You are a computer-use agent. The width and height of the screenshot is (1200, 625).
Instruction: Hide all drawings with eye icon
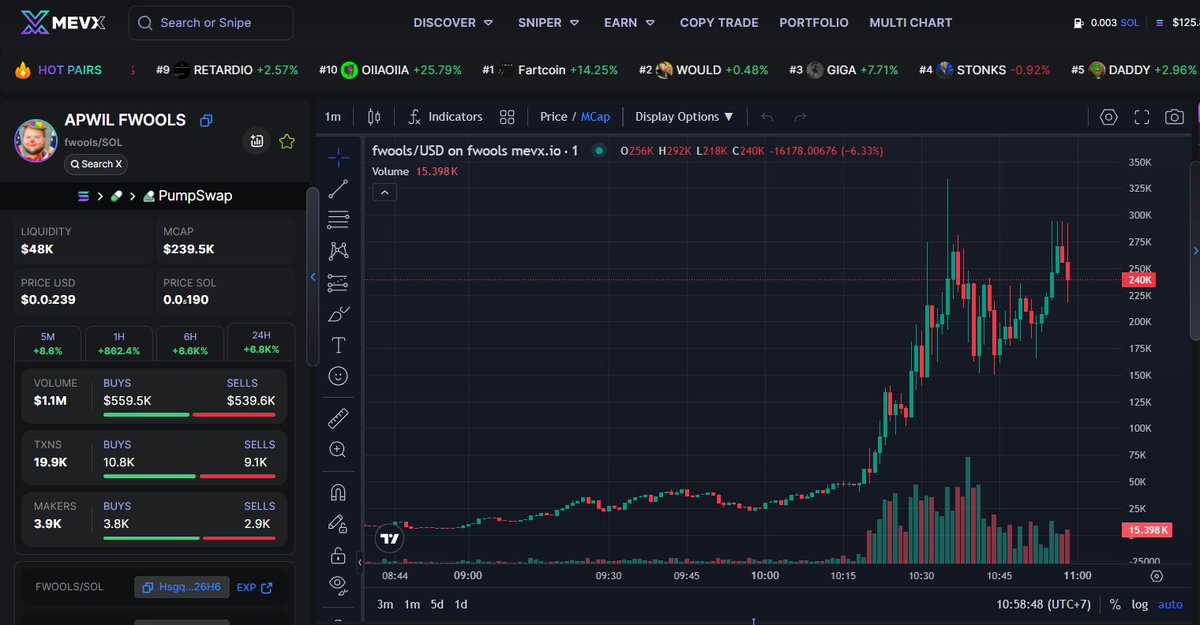(338, 584)
